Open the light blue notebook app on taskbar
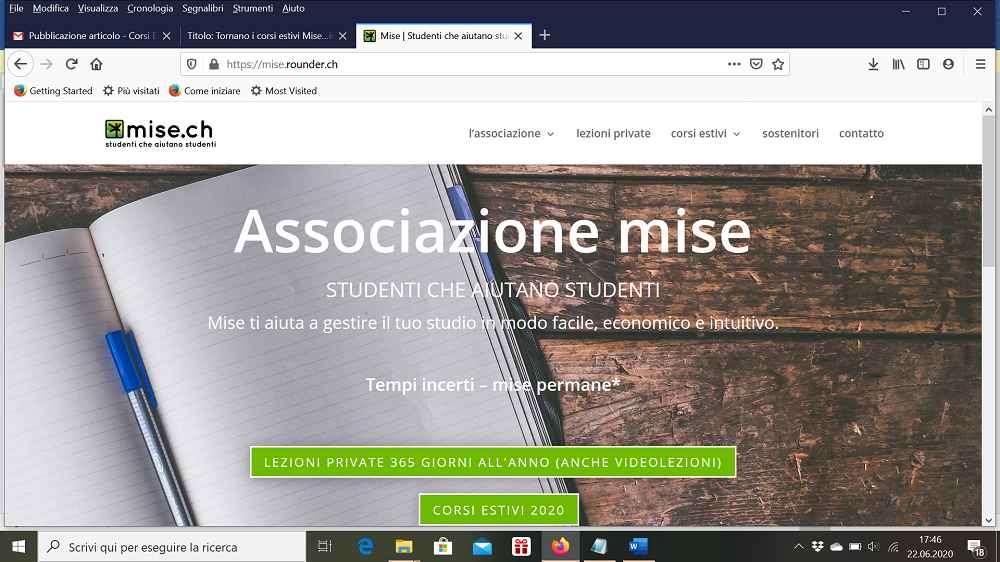Image resolution: width=1000 pixels, height=562 pixels. (x=599, y=547)
